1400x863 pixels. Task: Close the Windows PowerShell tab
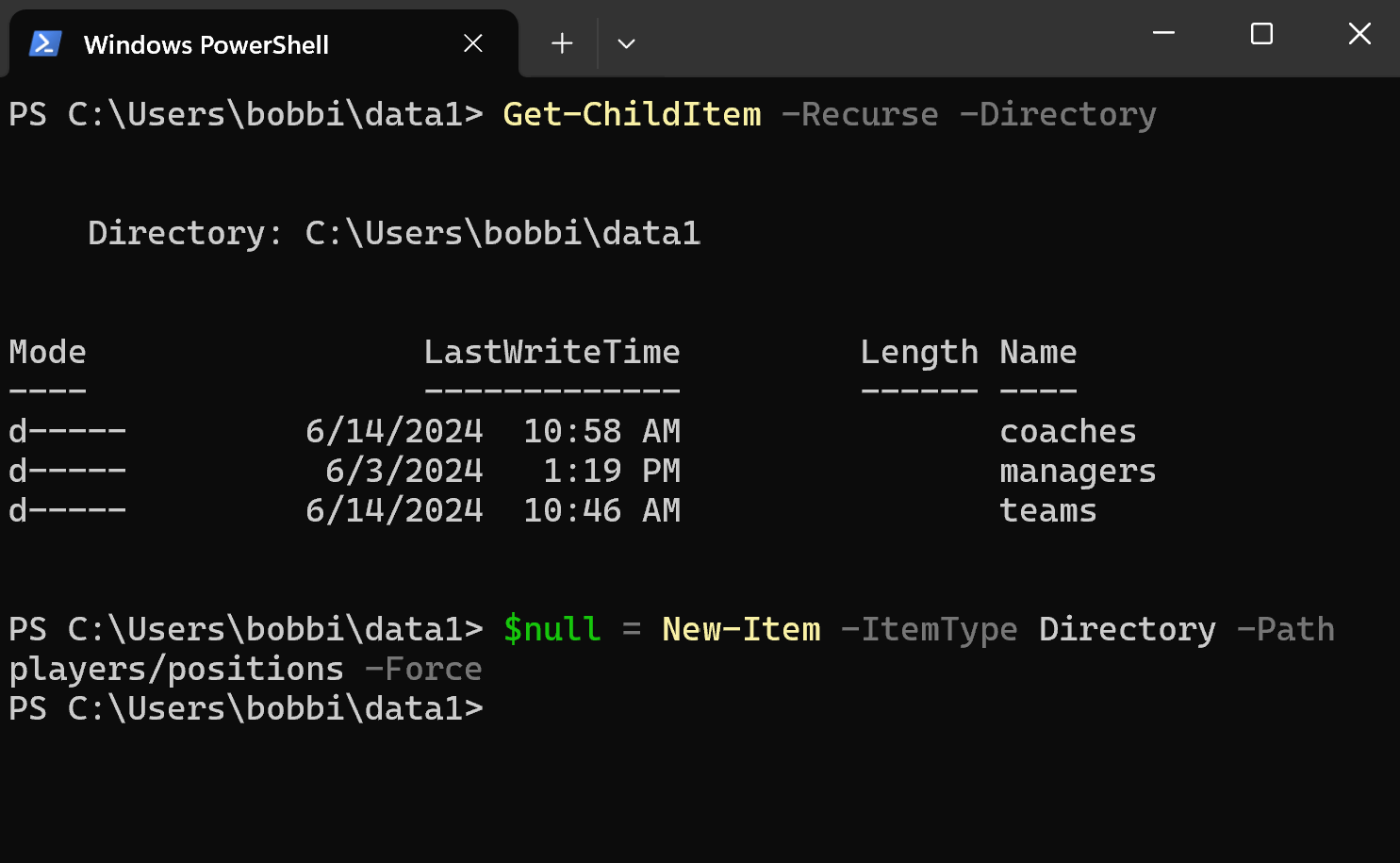(473, 43)
